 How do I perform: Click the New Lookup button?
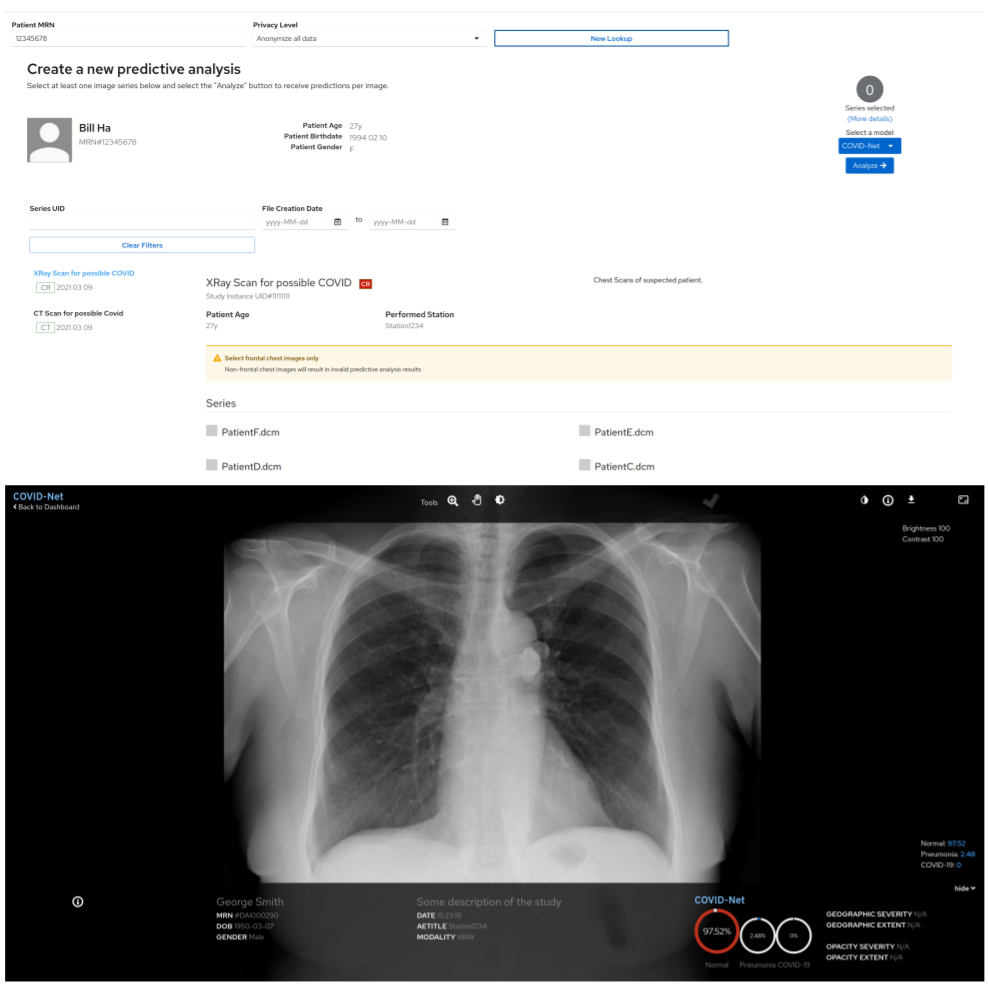[x=611, y=38]
